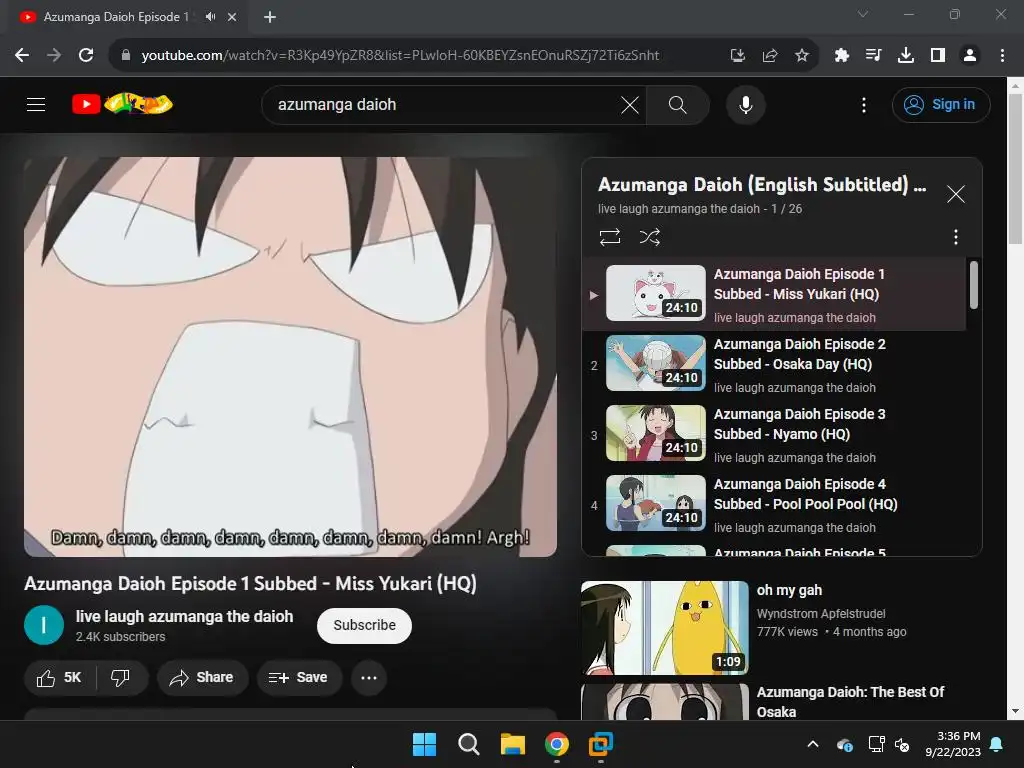Open File Explorer from the taskbar
Image resolution: width=1024 pixels, height=768 pixels.
pos(513,744)
